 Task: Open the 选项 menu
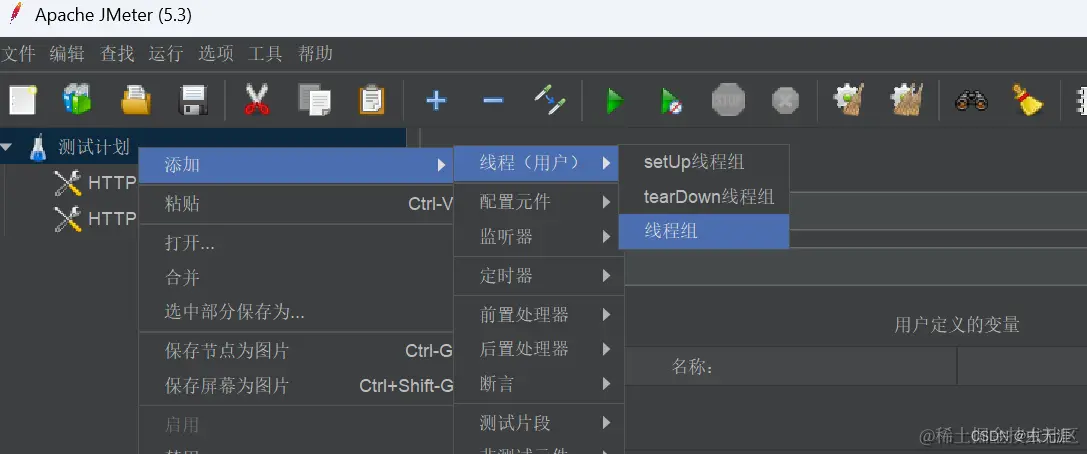216,53
